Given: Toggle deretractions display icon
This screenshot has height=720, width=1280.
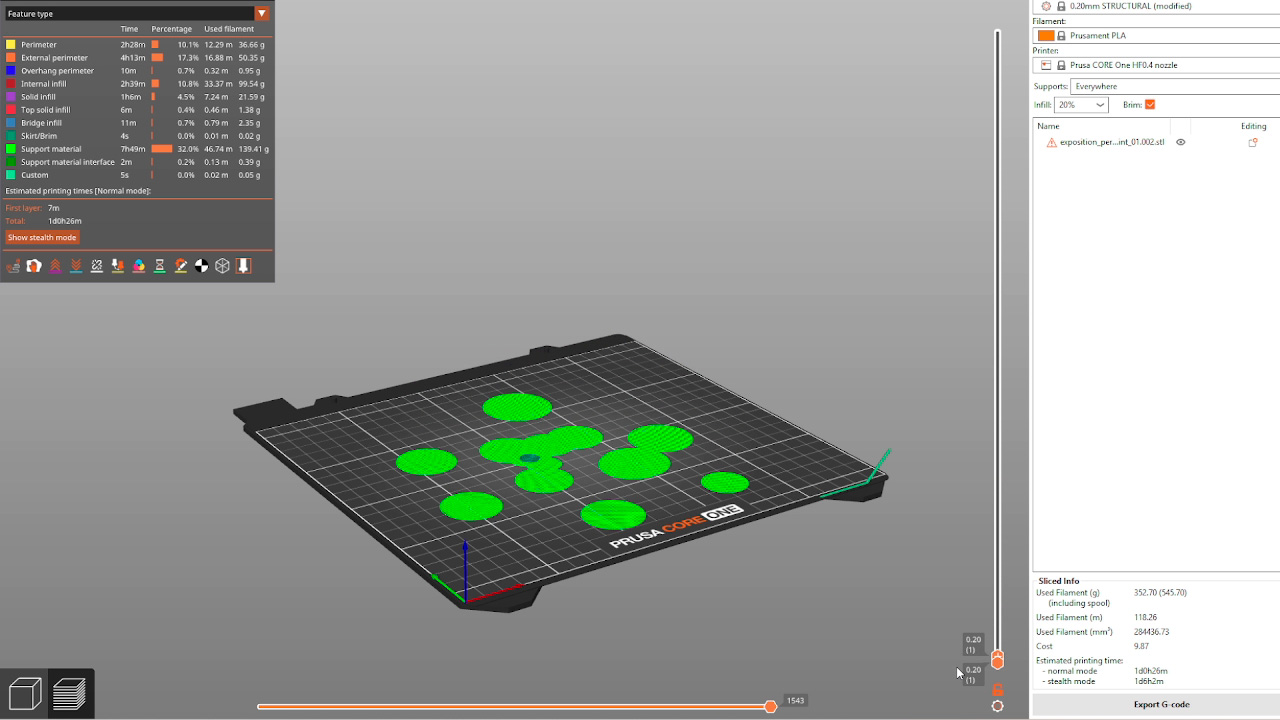Looking at the screenshot, I should pos(76,266).
